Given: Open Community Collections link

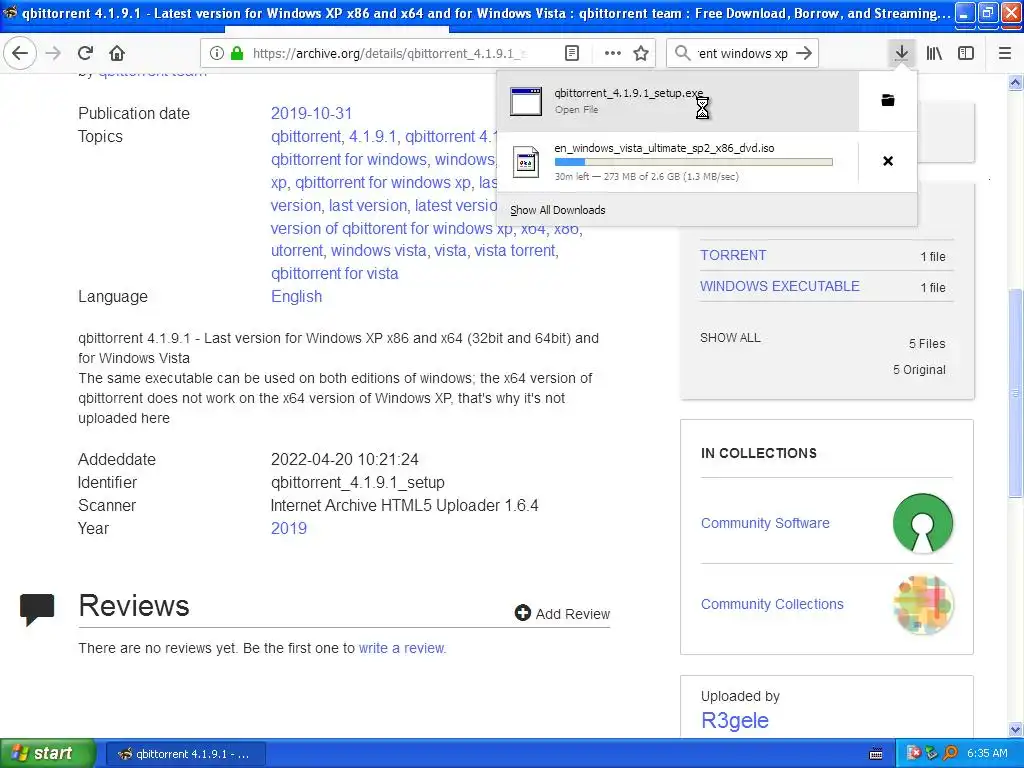Looking at the screenshot, I should click(x=772, y=604).
